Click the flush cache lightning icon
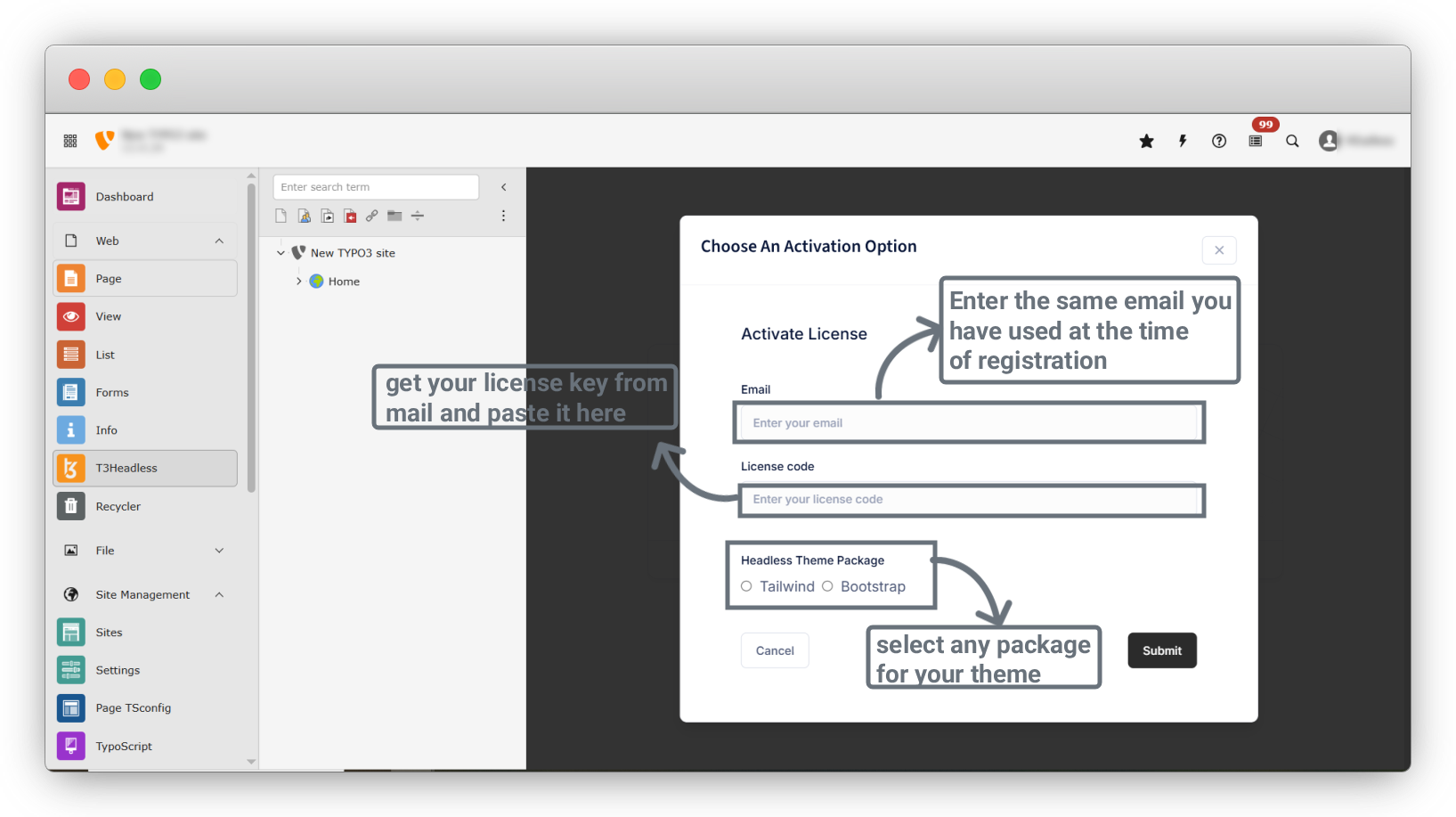The width and height of the screenshot is (1456, 817). pyautogui.click(x=1183, y=141)
